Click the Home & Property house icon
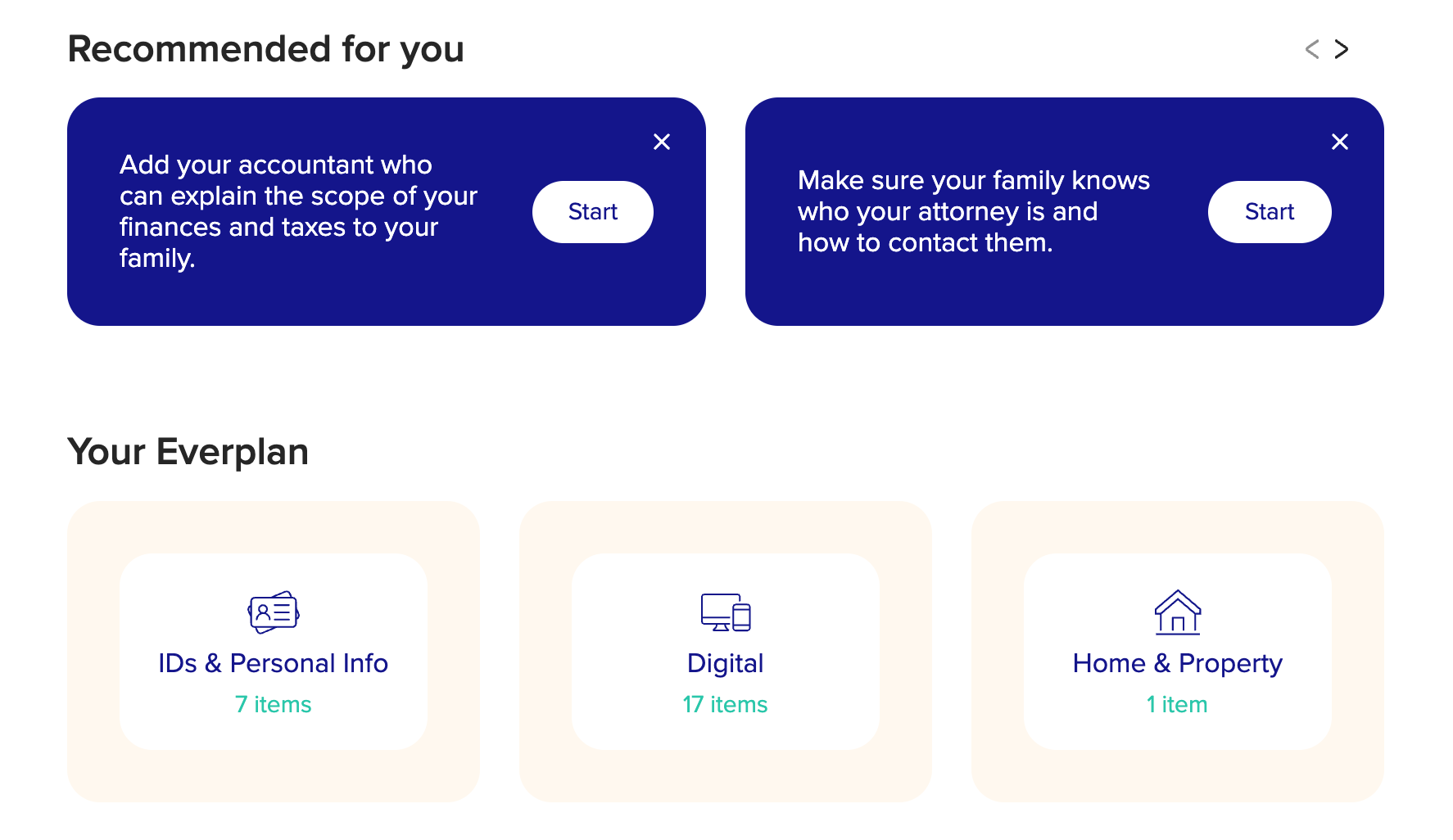Image resolution: width=1453 pixels, height=840 pixels. [x=1177, y=612]
